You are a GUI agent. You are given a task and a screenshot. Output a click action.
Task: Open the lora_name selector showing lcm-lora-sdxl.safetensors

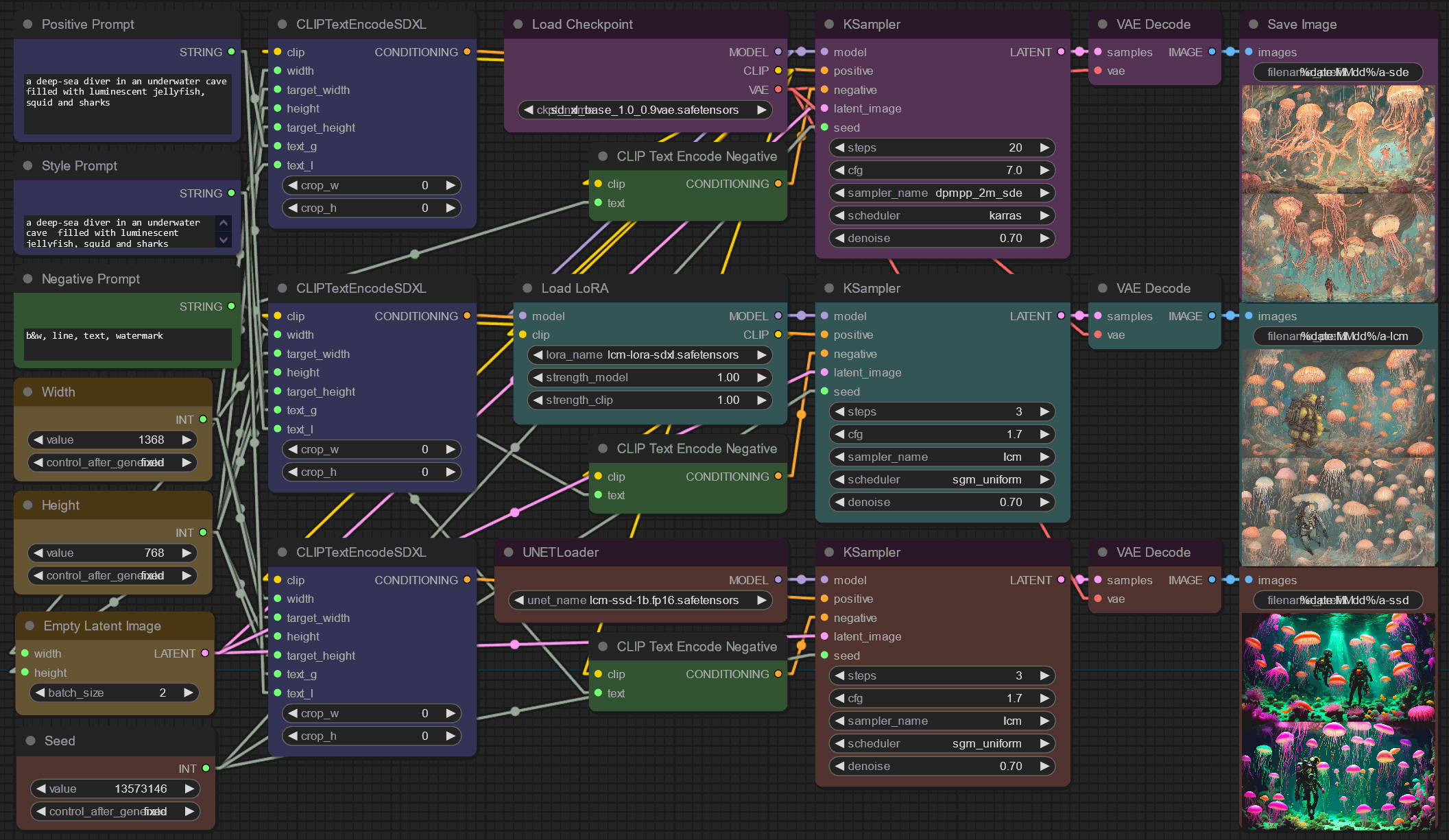click(649, 355)
